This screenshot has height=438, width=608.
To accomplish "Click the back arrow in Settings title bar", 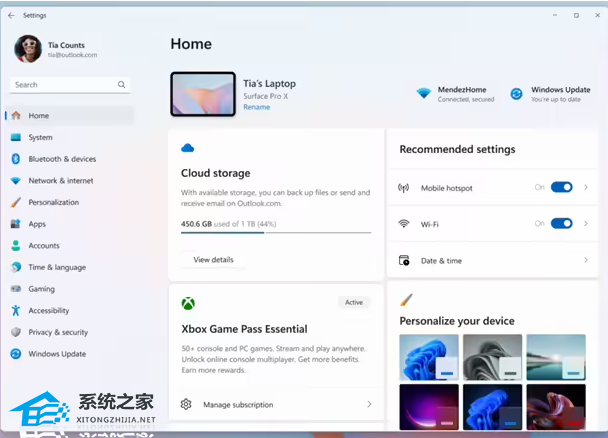I will point(11,16).
